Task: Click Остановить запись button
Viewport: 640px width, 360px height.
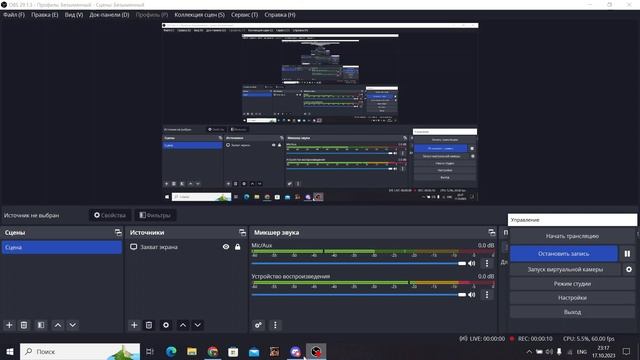Action: 564,253
